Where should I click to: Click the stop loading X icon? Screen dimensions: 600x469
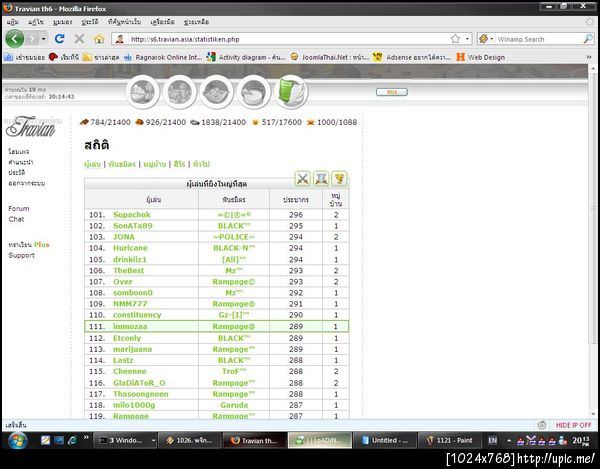click(x=79, y=39)
